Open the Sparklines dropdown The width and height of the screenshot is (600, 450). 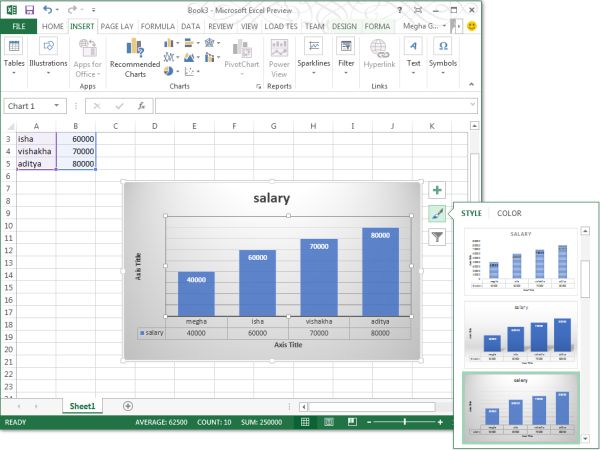tap(313, 57)
